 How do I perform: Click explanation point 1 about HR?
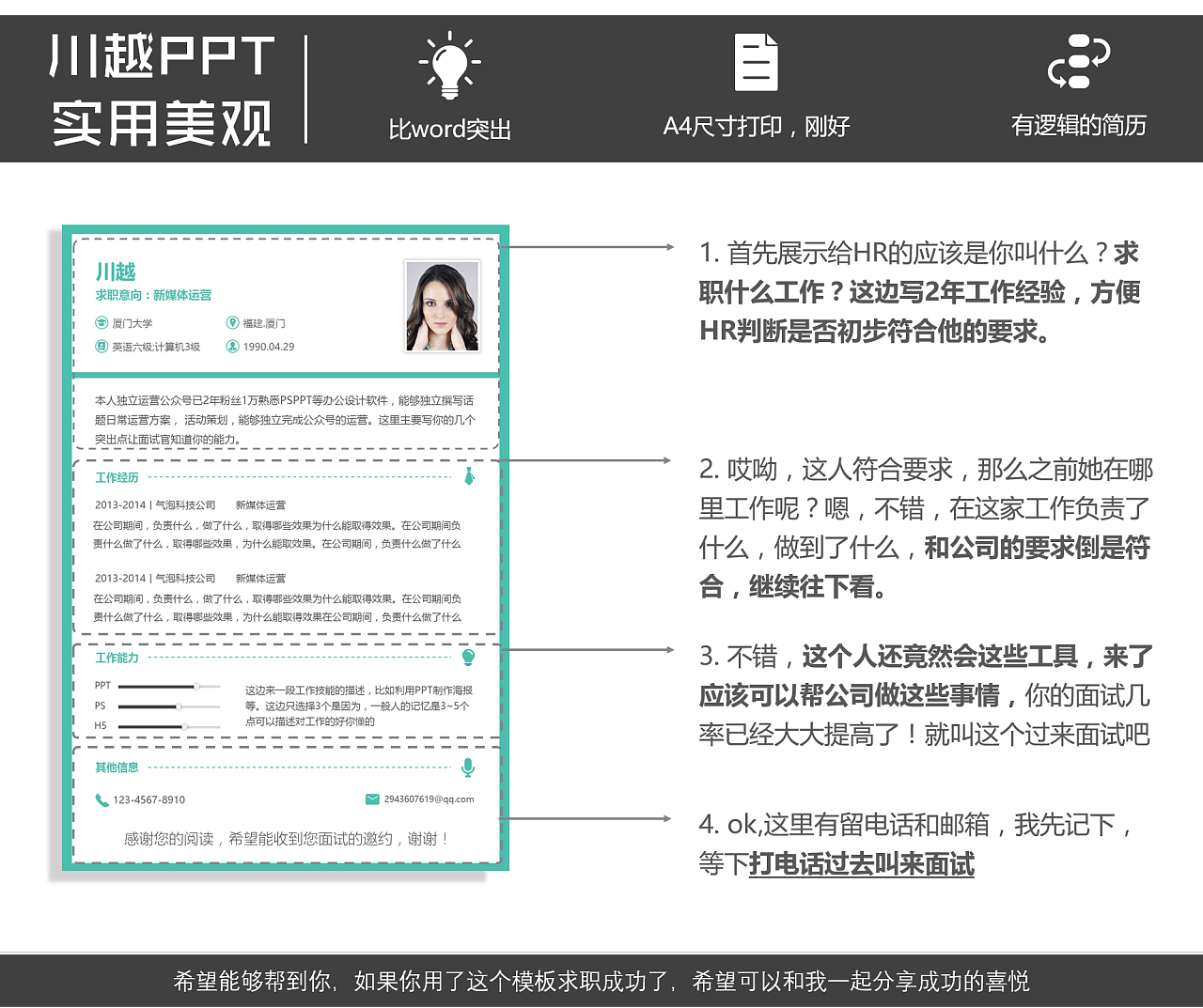point(919,292)
